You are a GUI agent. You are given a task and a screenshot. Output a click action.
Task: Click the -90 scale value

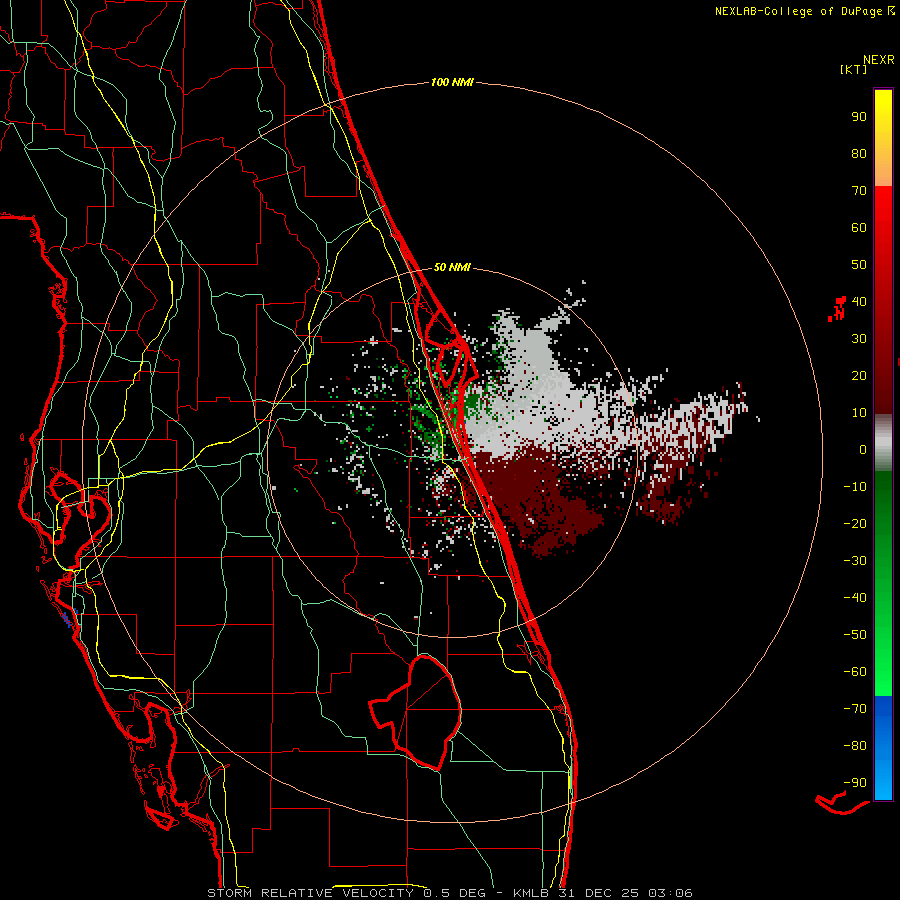click(x=855, y=783)
